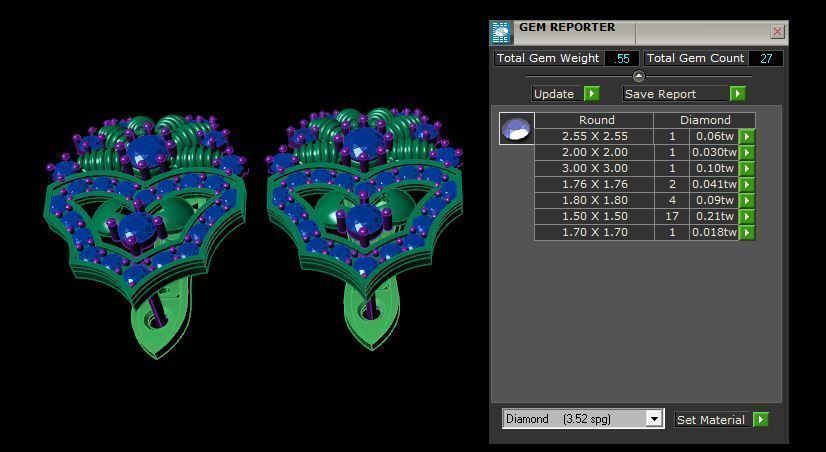The image size is (826, 452).
Task: Select the 1.50 X 1.50 size cell
Action: 595,217
